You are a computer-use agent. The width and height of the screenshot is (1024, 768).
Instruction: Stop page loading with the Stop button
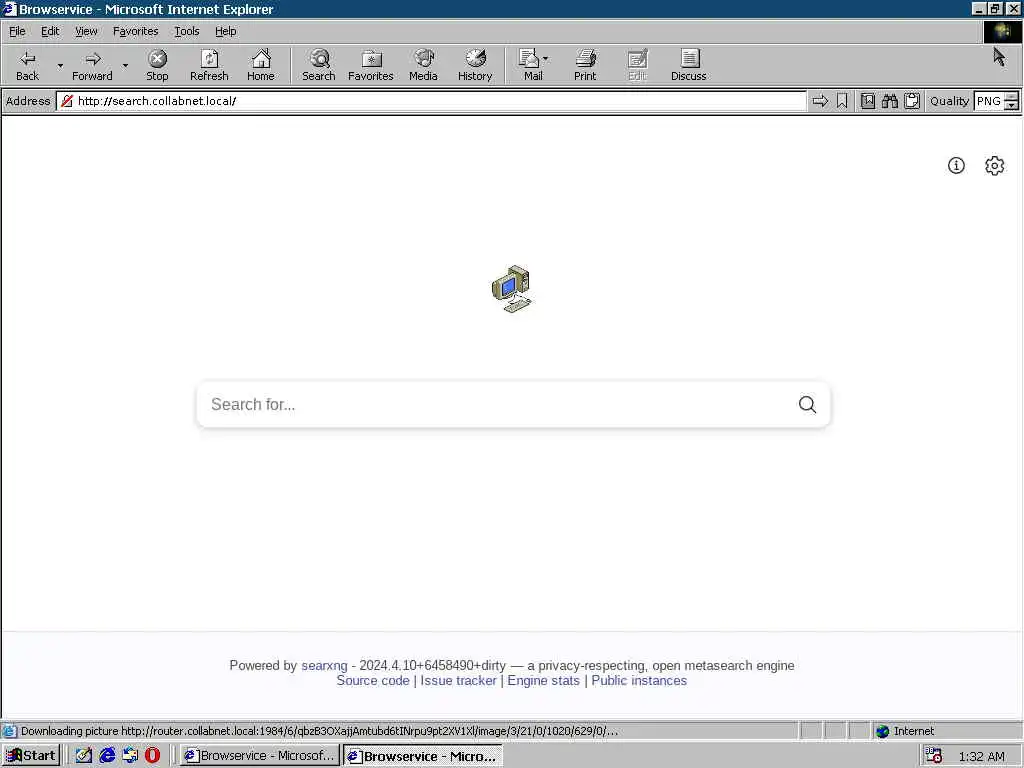(157, 65)
